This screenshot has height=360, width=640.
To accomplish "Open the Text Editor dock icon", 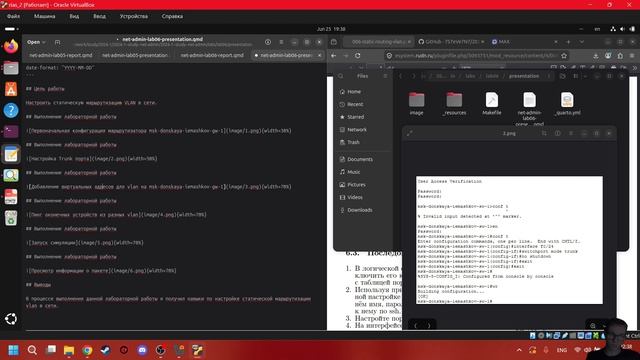I will (11, 154).
